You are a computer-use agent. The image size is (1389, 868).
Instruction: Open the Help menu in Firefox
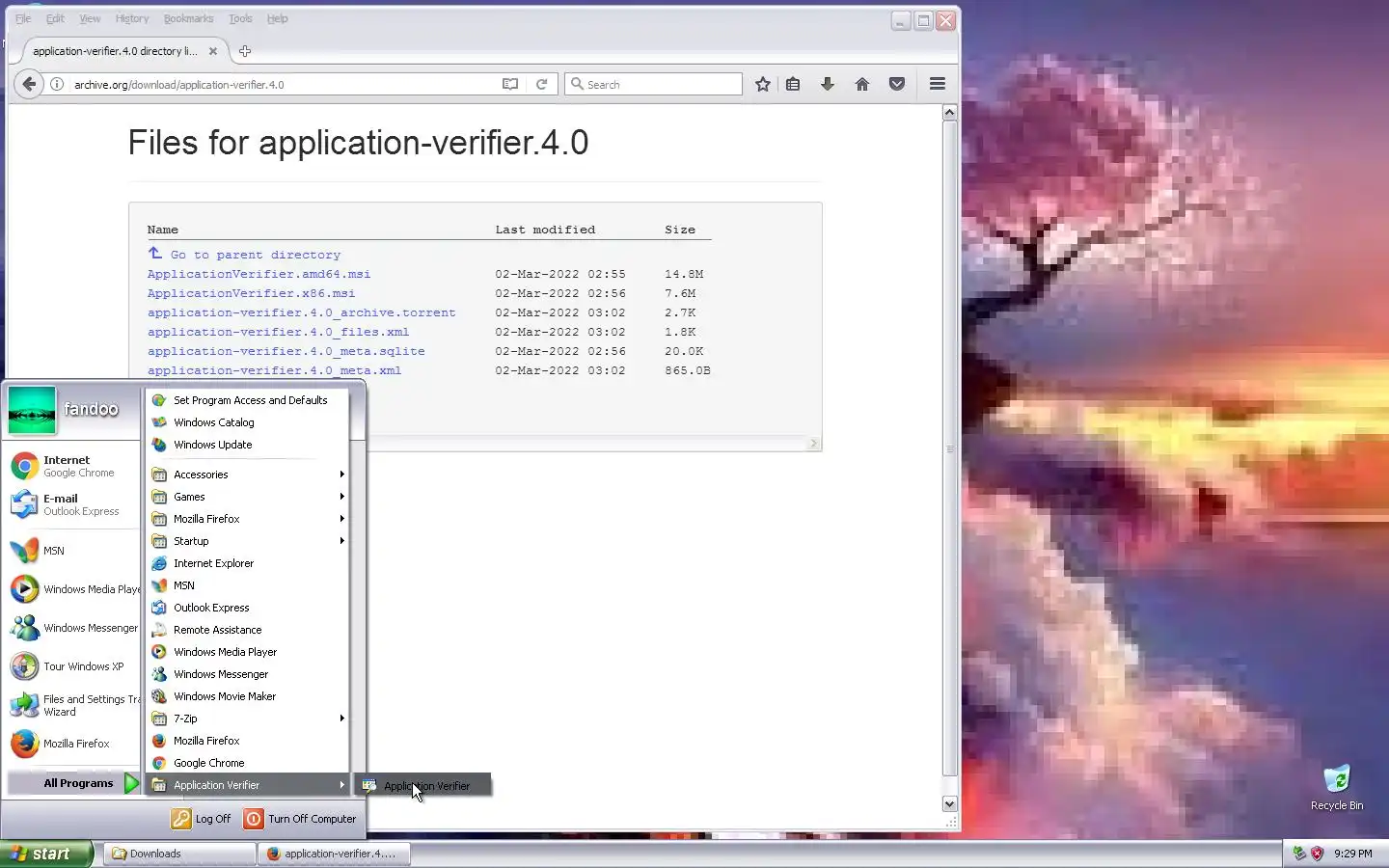pyautogui.click(x=277, y=18)
